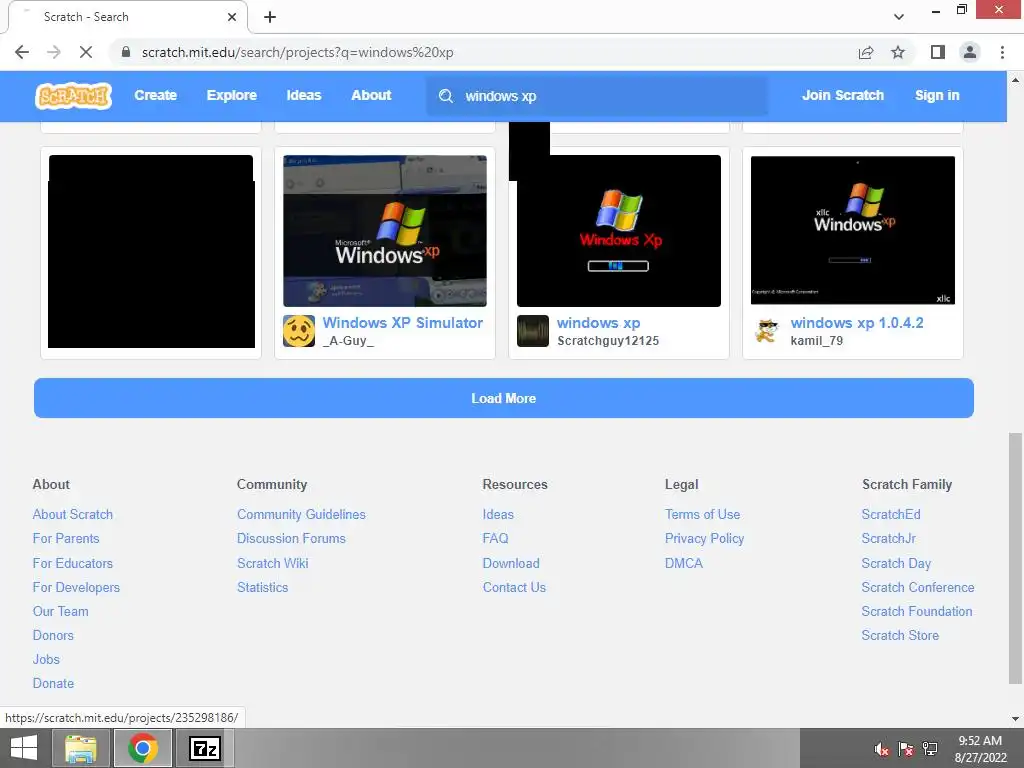Image resolution: width=1024 pixels, height=768 pixels.
Task: Open Scratch Foundation link
Action: coord(916,611)
